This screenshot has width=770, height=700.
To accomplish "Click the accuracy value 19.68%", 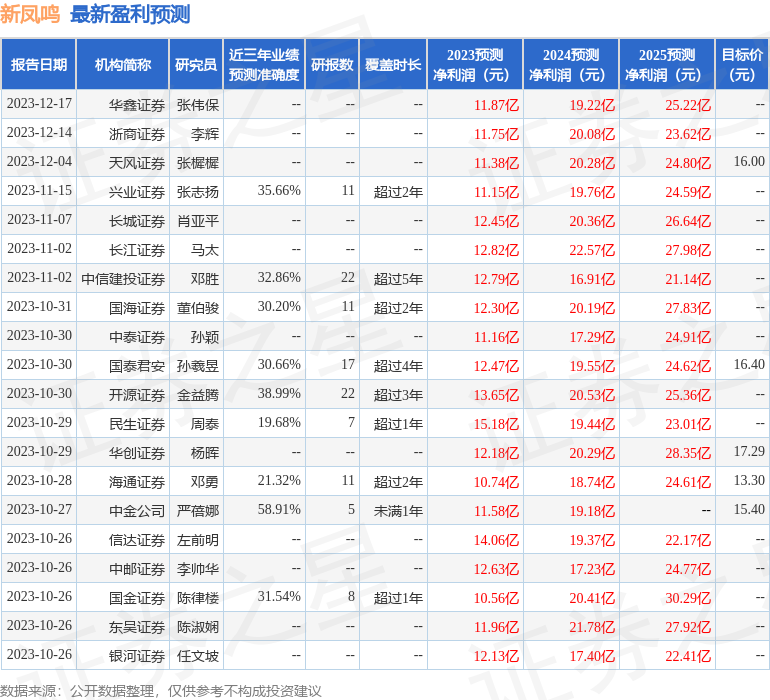I will tap(279, 422).
